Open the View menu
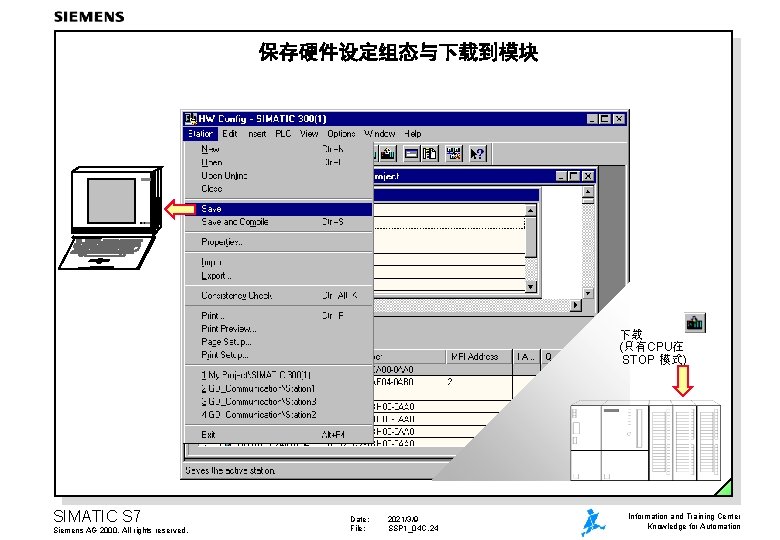Image resolution: width=780 pixels, height=540 pixels. (309, 134)
